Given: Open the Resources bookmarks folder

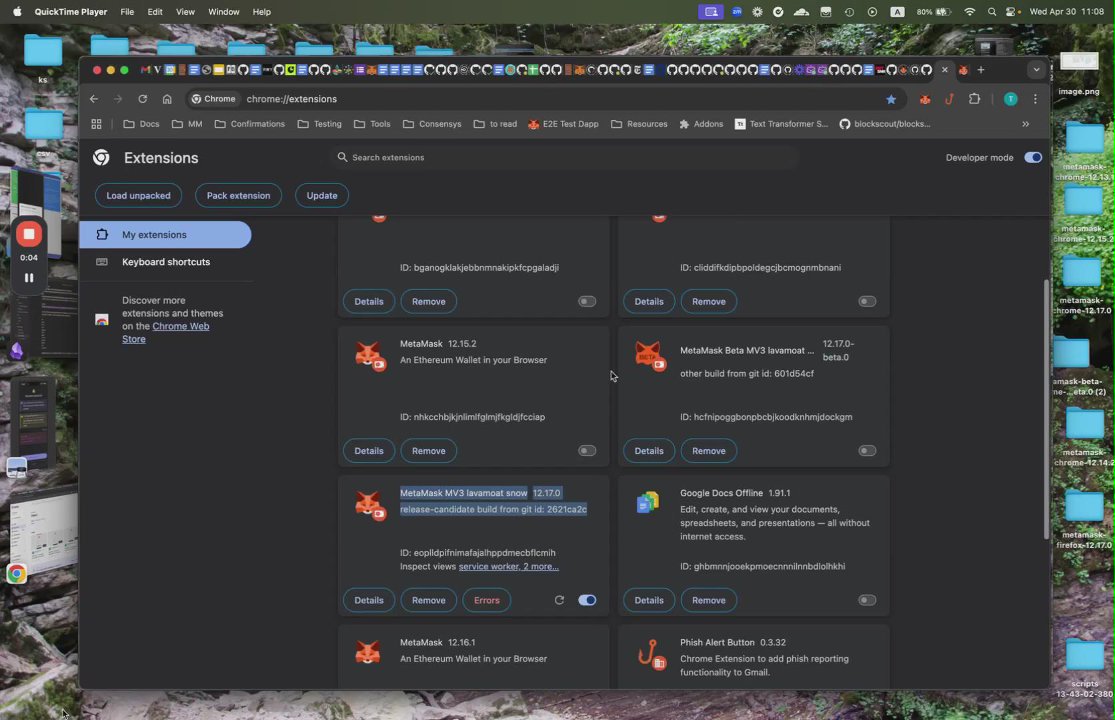Looking at the screenshot, I should point(639,124).
